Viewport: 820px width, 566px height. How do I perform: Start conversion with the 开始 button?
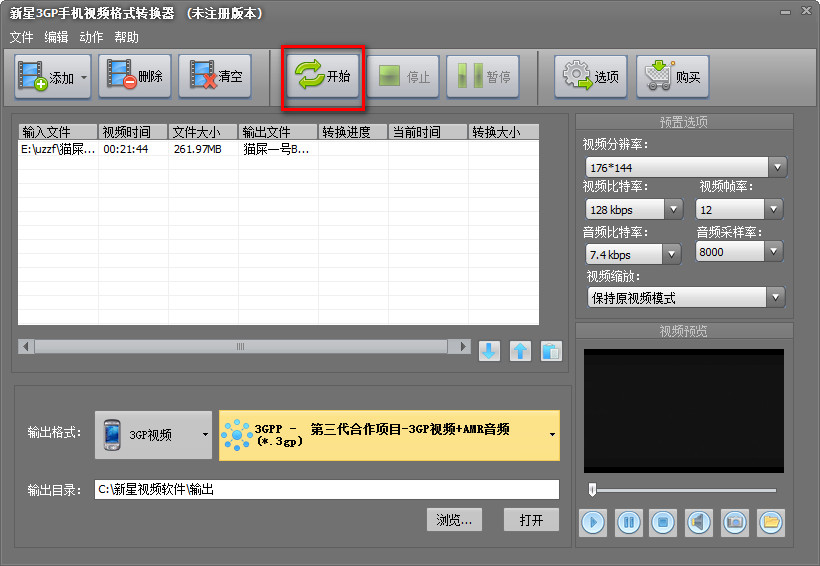pos(324,77)
